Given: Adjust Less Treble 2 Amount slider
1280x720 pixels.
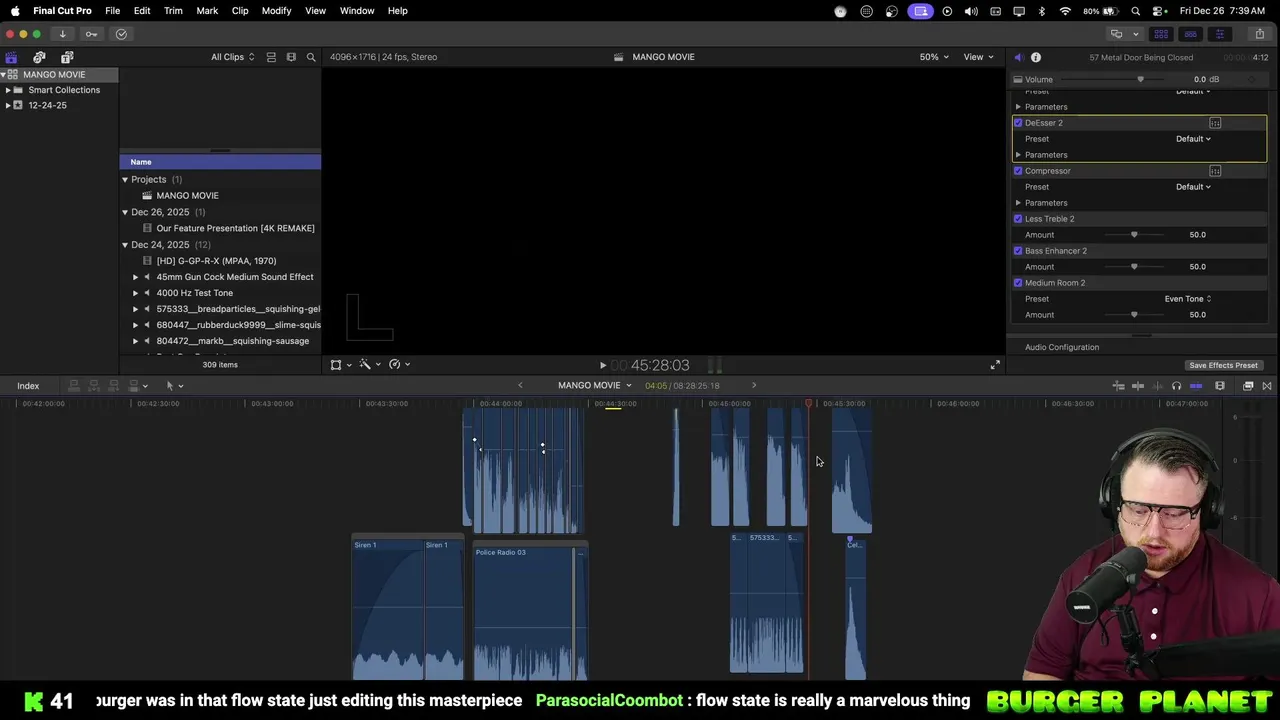Looking at the screenshot, I should pyautogui.click(x=1134, y=235).
